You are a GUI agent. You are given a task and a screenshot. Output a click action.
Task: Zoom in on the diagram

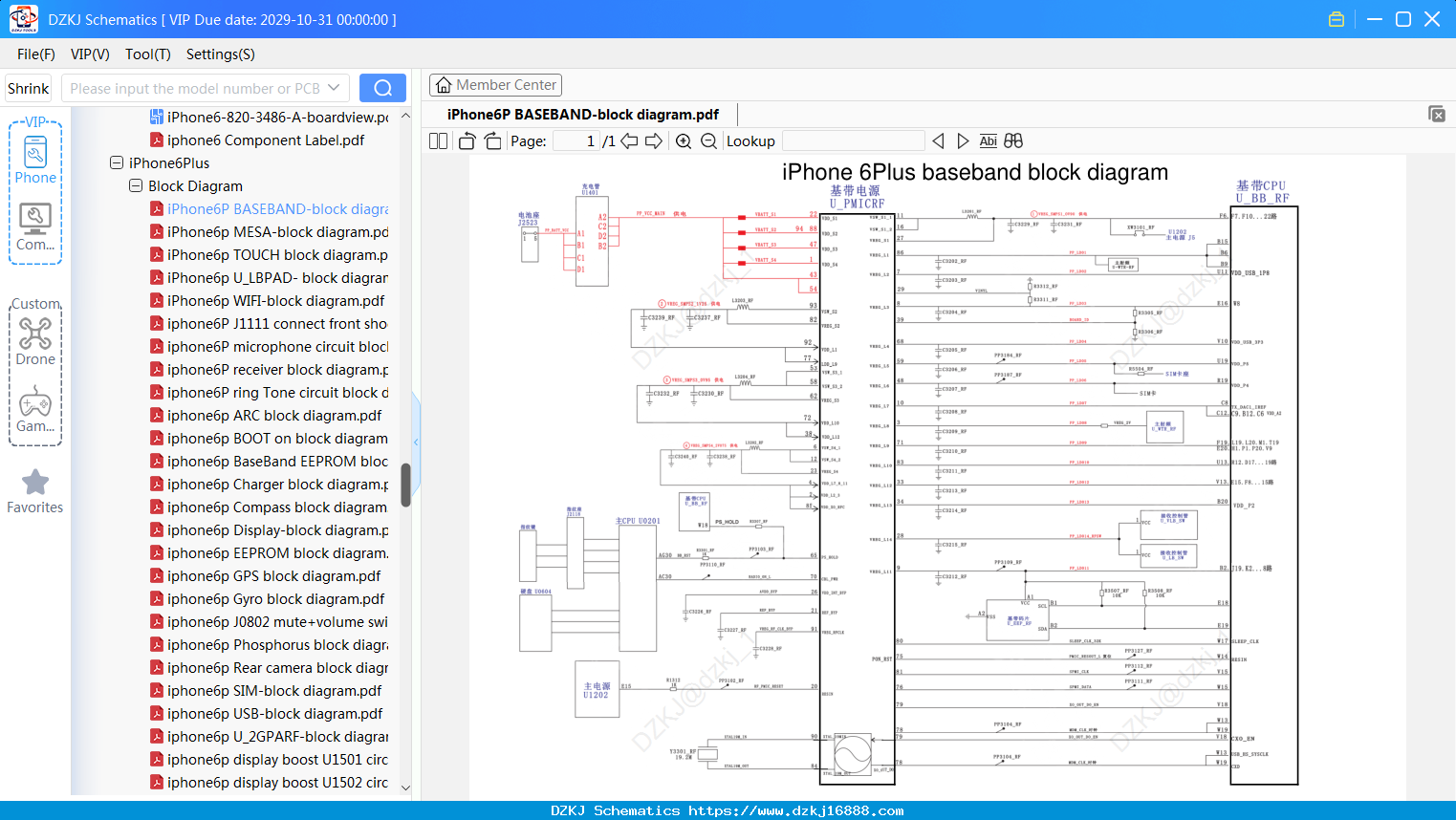pos(684,141)
